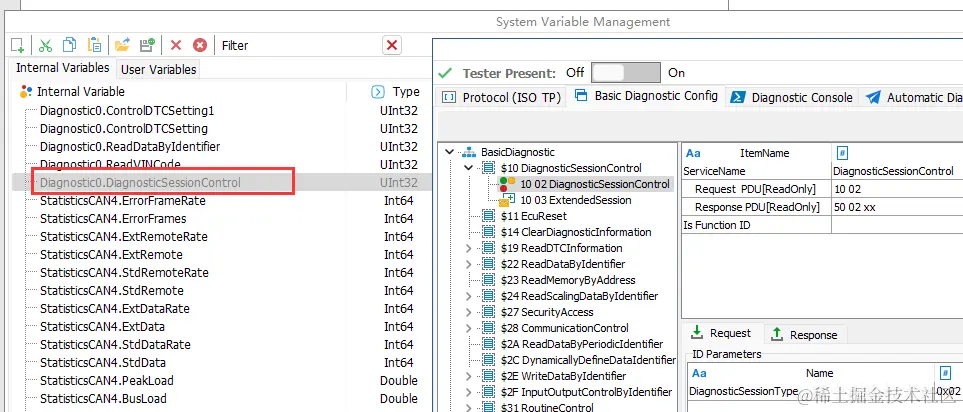
Task: Open the Response tab
Action: pos(805,335)
